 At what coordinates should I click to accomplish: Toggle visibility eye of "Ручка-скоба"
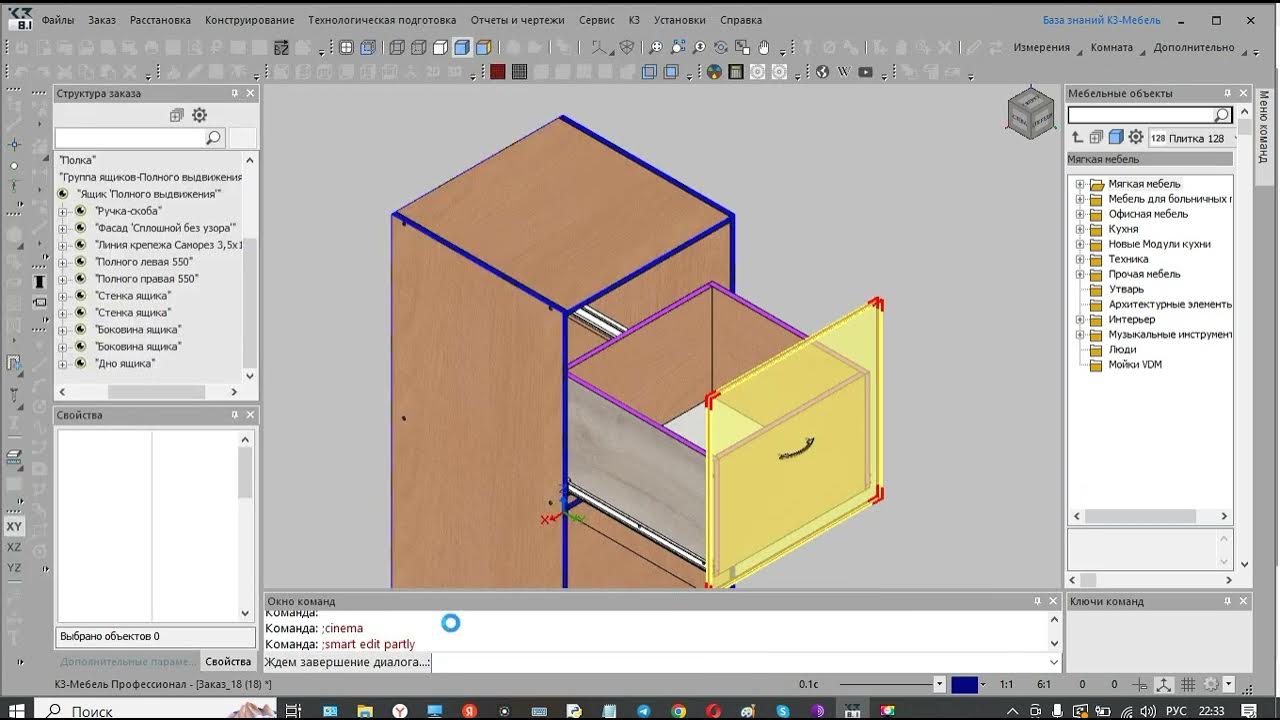[x=81, y=211]
